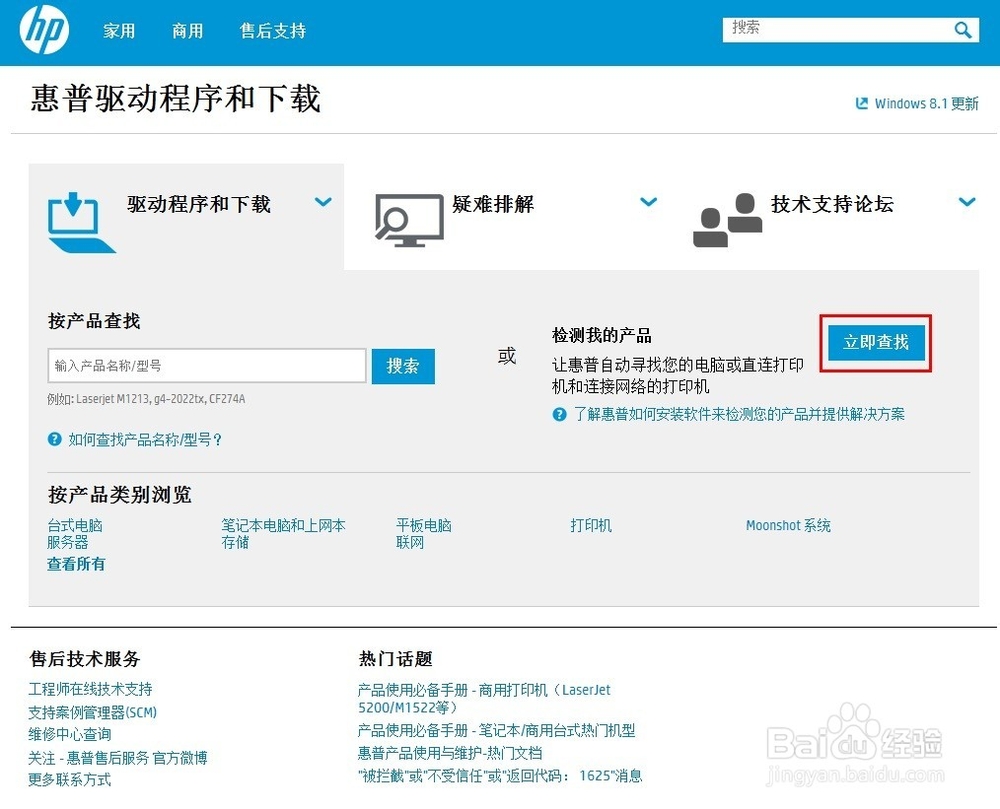Open the 商用 menu

(188, 31)
